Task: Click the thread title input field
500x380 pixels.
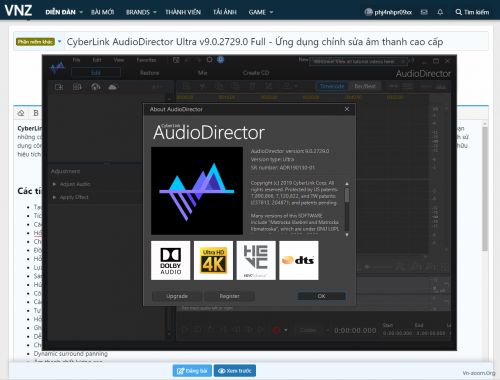Action: [276, 42]
